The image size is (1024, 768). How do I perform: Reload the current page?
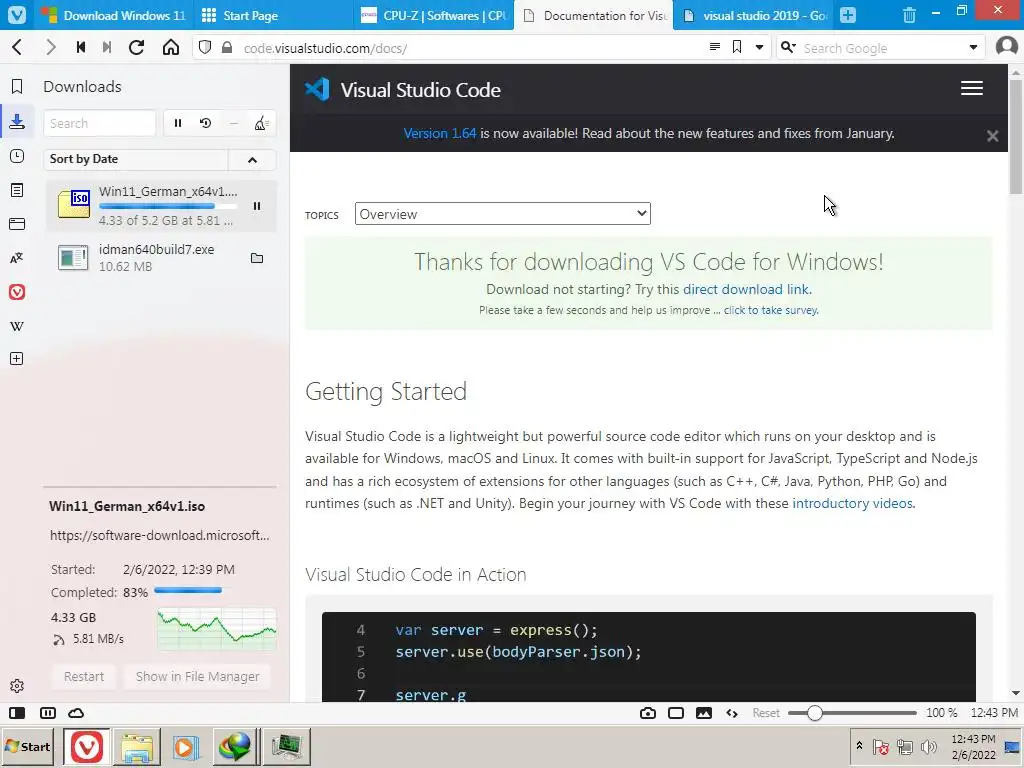point(136,47)
